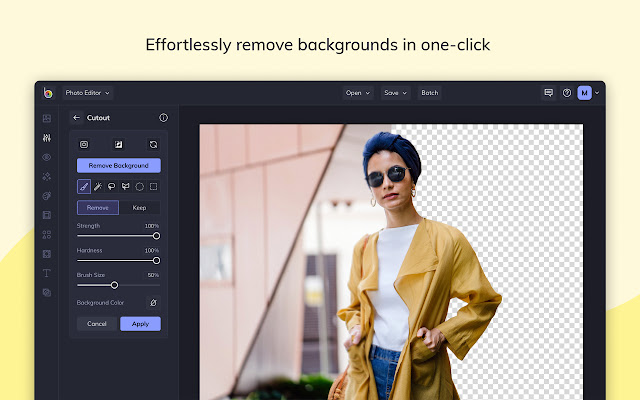Select the Rectangle selection tool
This screenshot has width=640, height=400.
(x=153, y=187)
